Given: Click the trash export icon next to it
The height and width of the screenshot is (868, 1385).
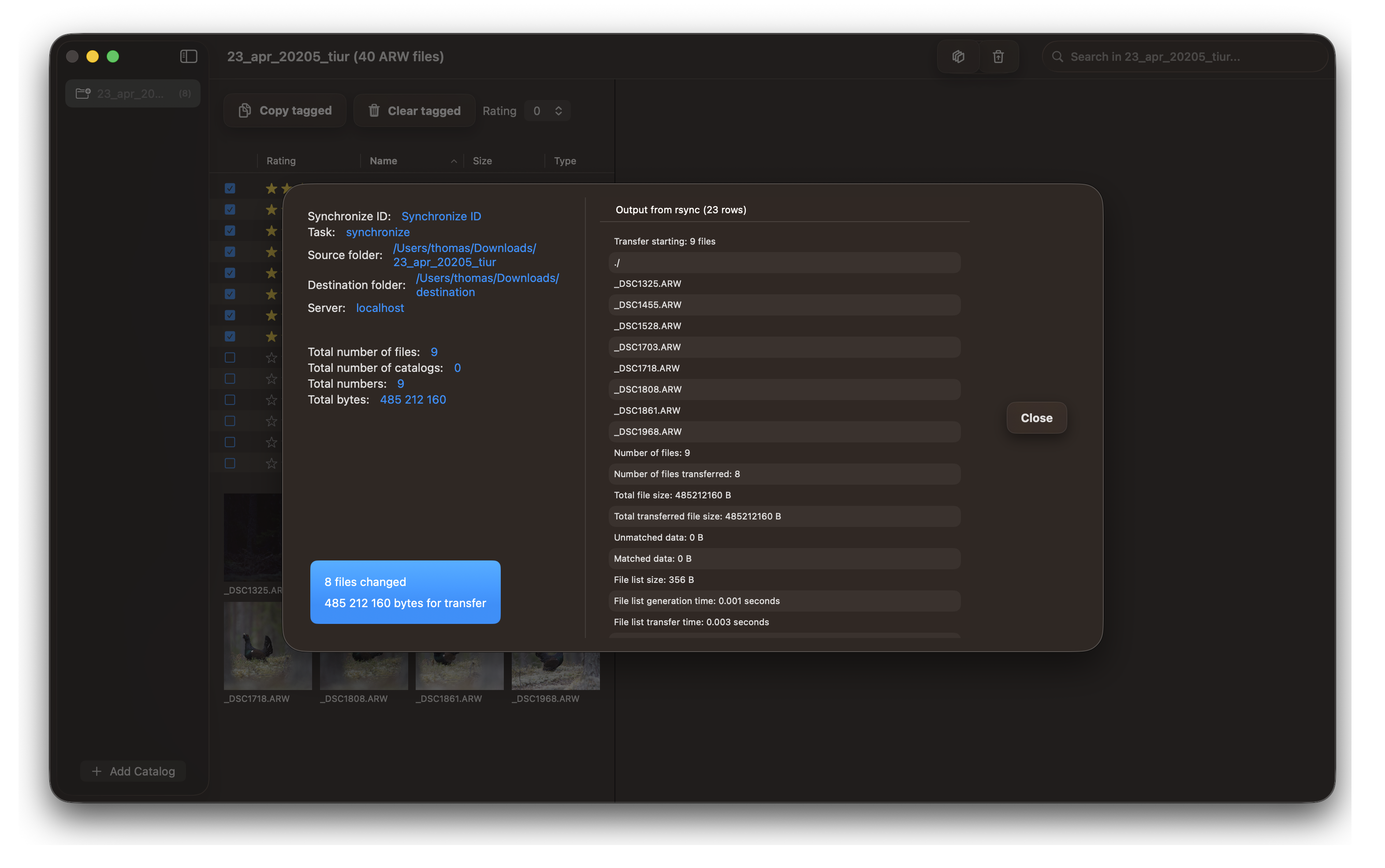Looking at the screenshot, I should pyautogui.click(x=998, y=56).
